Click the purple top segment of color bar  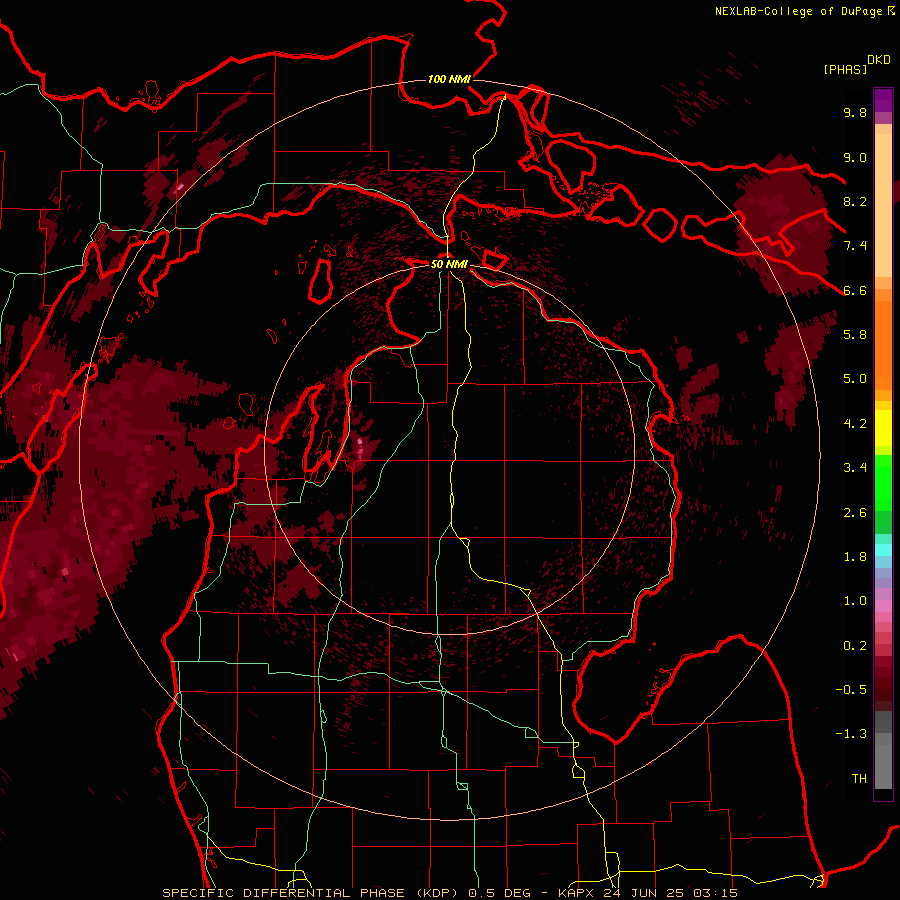(883, 101)
